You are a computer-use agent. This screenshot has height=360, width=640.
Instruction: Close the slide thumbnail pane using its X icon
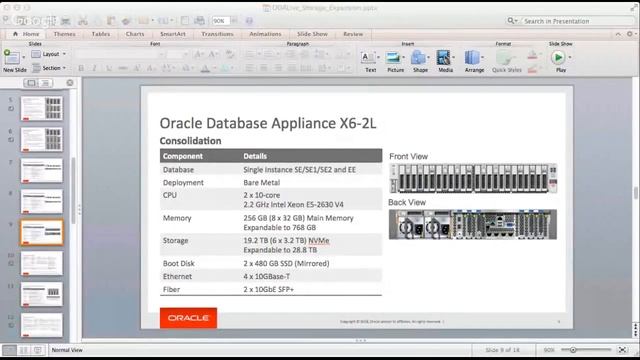click(x=70, y=83)
